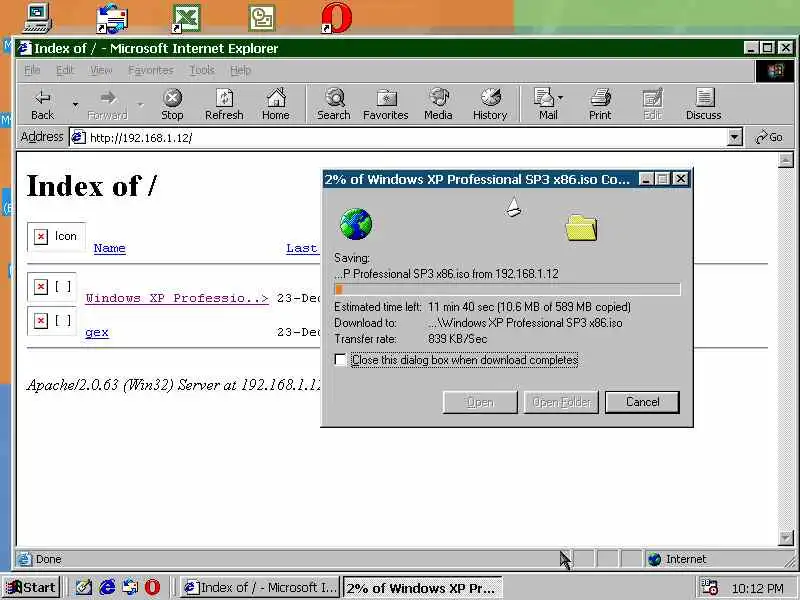Open the Excel desktop shortcut
This screenshot has height=600, width=800.
pos(186,18)
